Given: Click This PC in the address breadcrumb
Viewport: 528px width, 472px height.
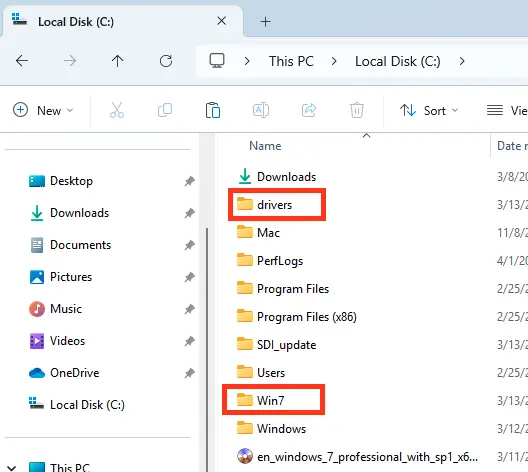Looking at the screenshot, I should [x=291, y=61].
